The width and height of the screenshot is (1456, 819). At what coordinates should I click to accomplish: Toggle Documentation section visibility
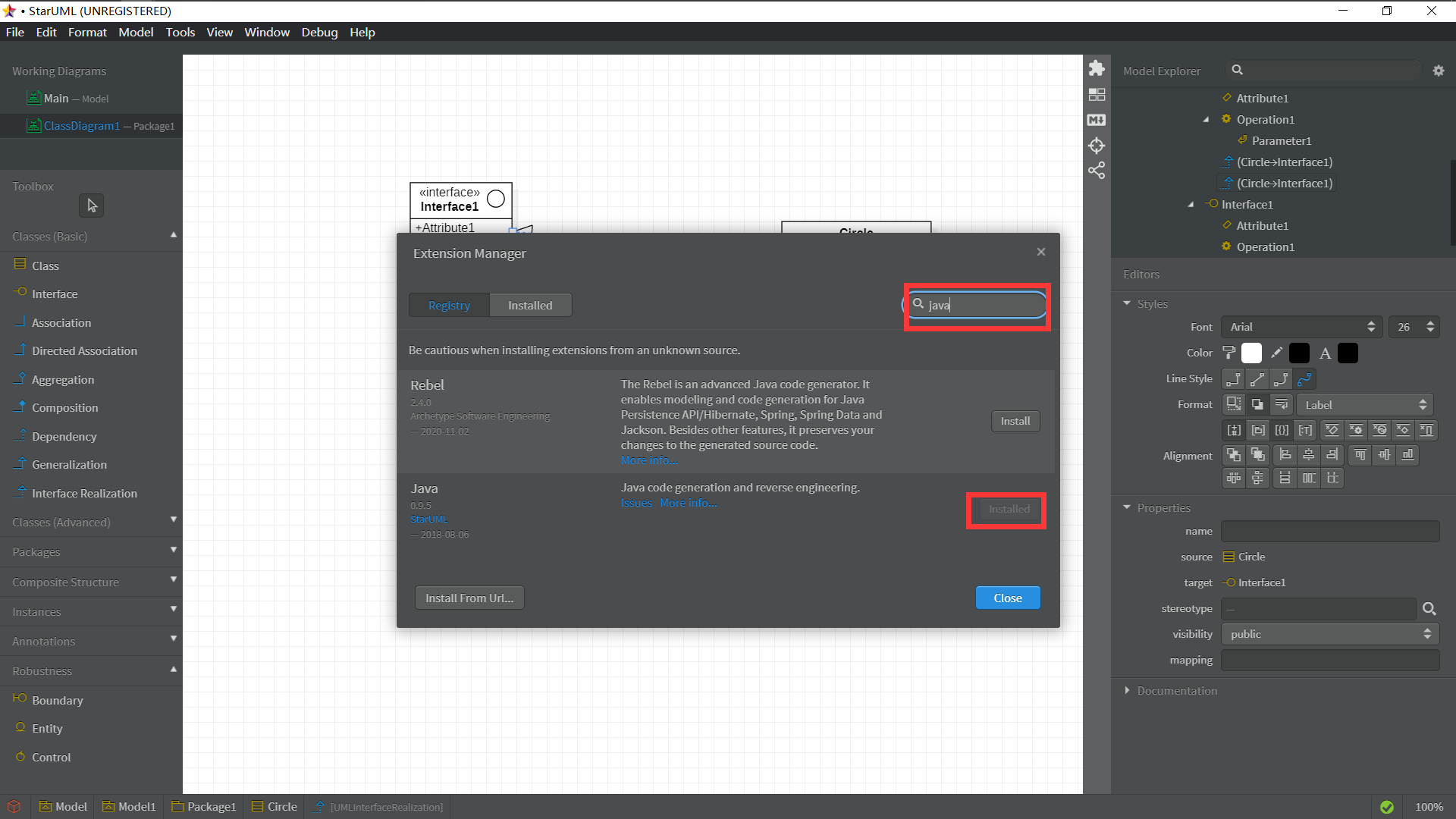1127,691
